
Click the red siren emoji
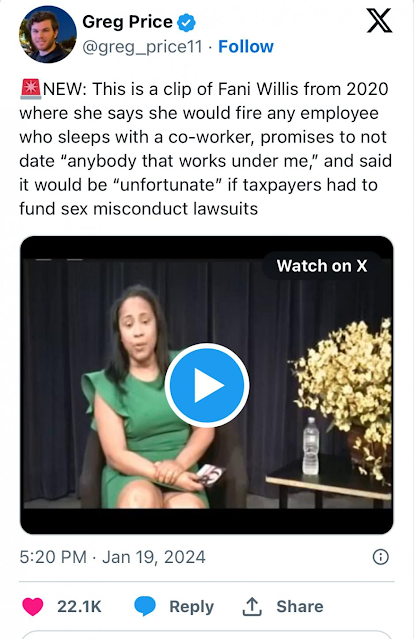point(31,89)
